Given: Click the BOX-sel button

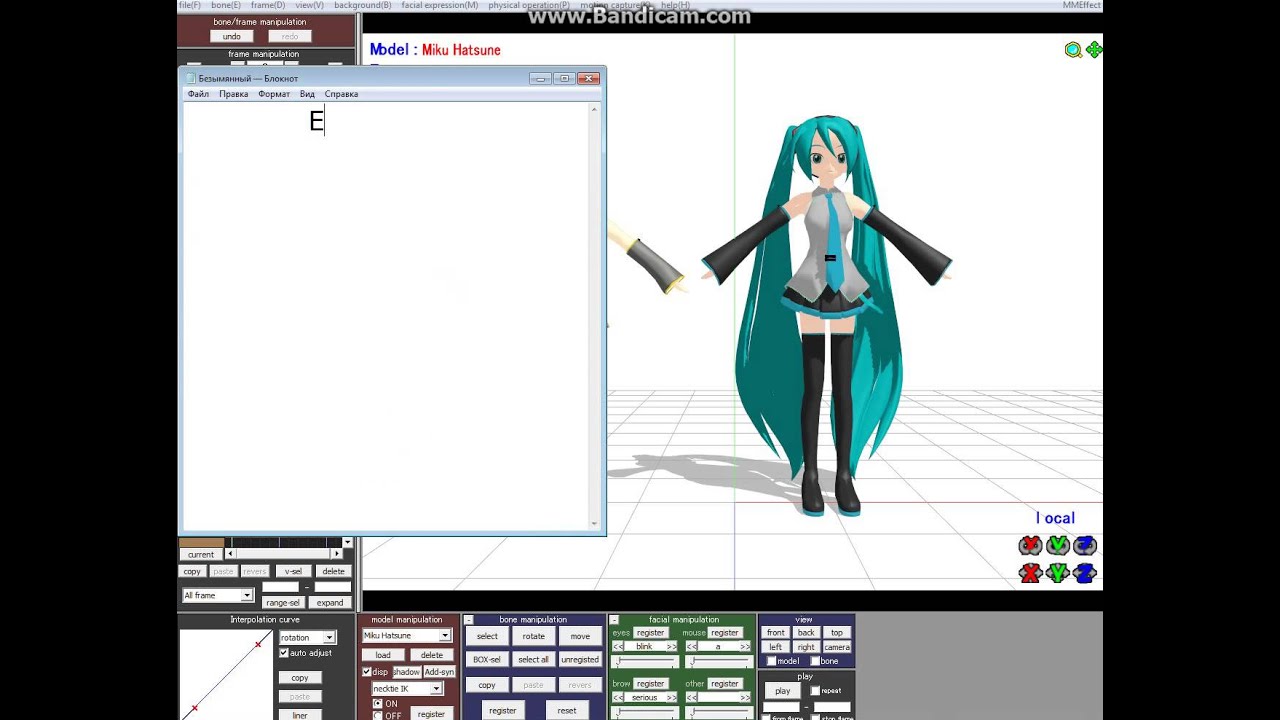Looking at the screenshot, I should tap(487, 660).
